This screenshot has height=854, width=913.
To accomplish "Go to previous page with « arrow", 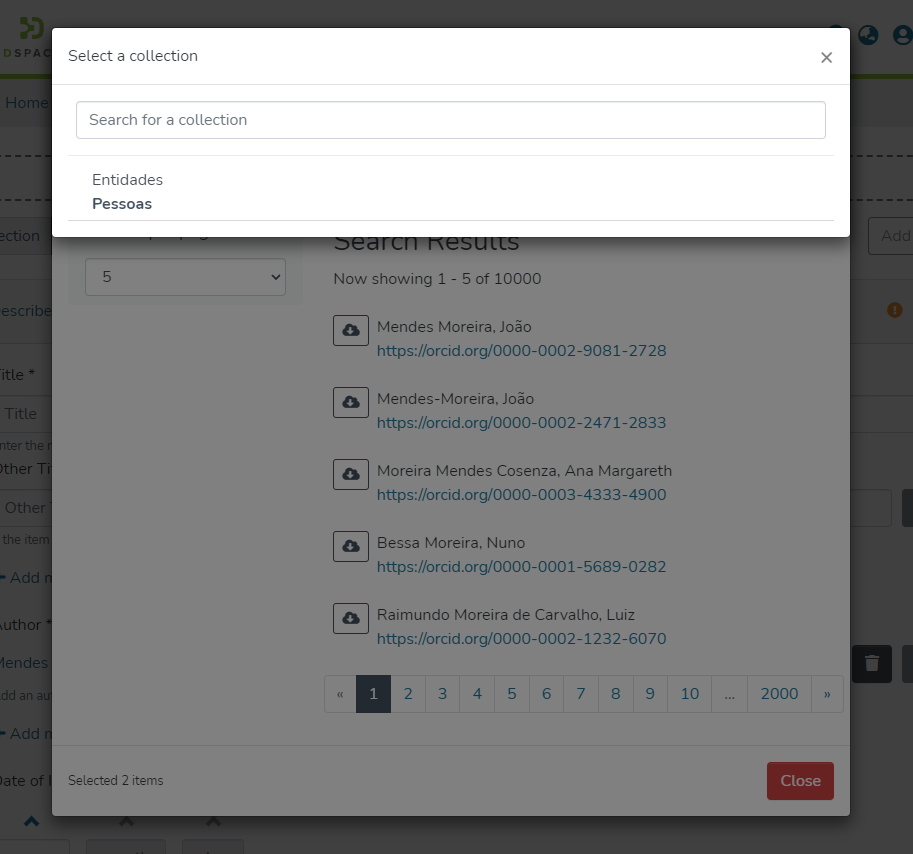I will (340, 694).
